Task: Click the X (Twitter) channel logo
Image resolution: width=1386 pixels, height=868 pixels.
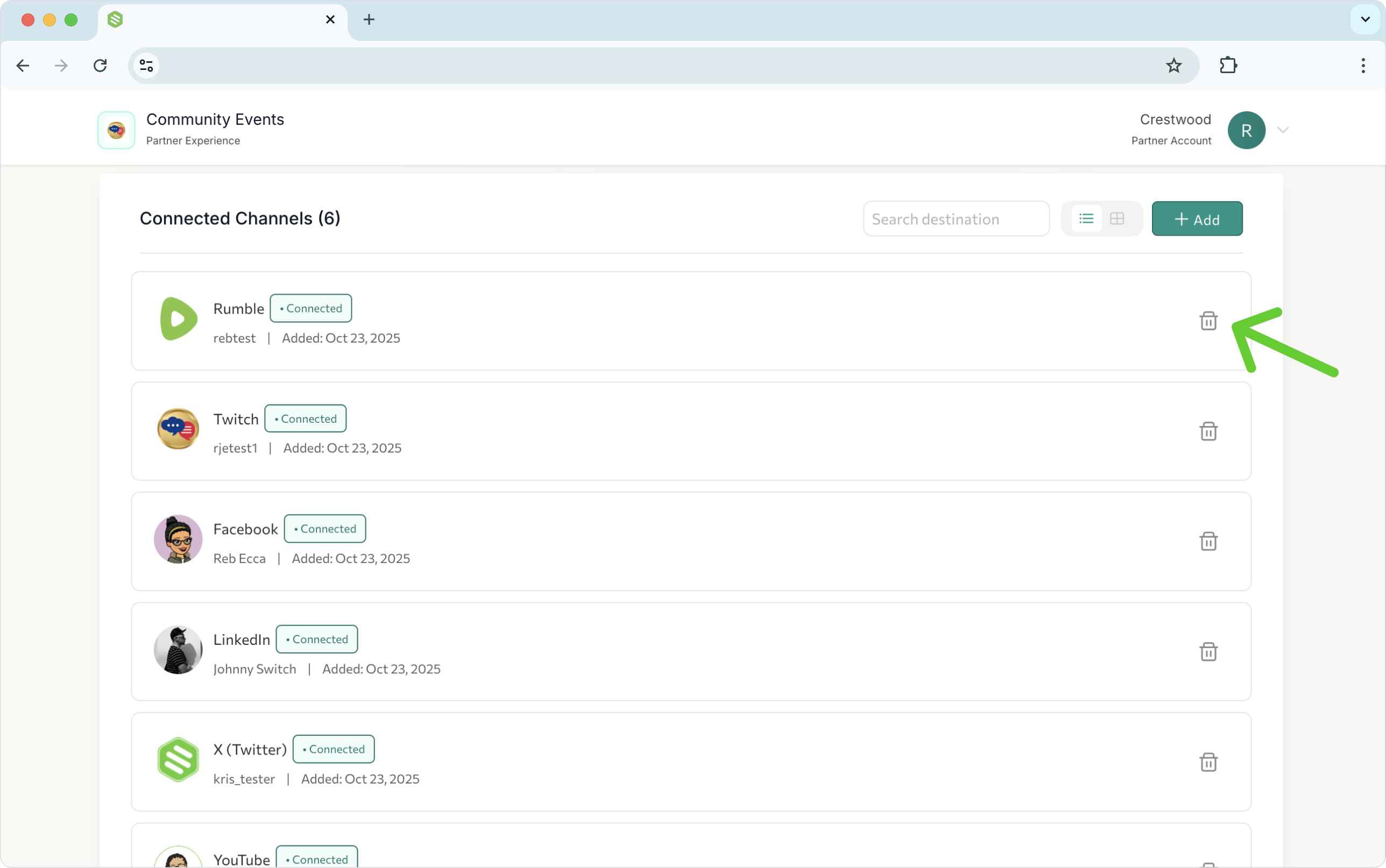Action: 178,759
